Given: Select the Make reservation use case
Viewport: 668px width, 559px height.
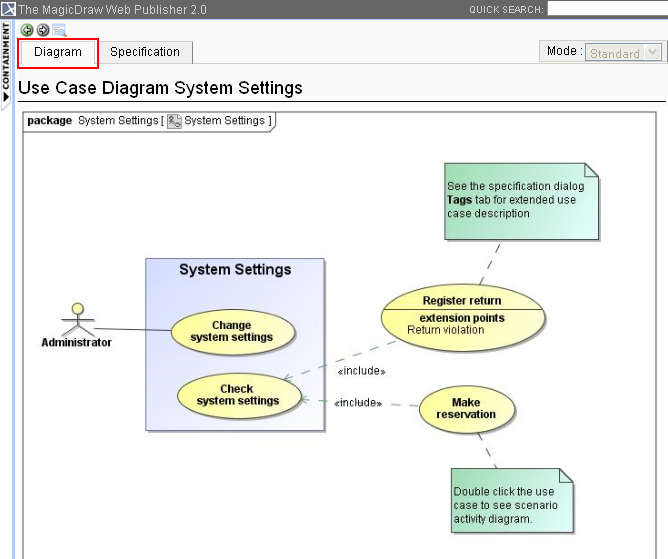Looking at the screenshot, I should point(466,409).
